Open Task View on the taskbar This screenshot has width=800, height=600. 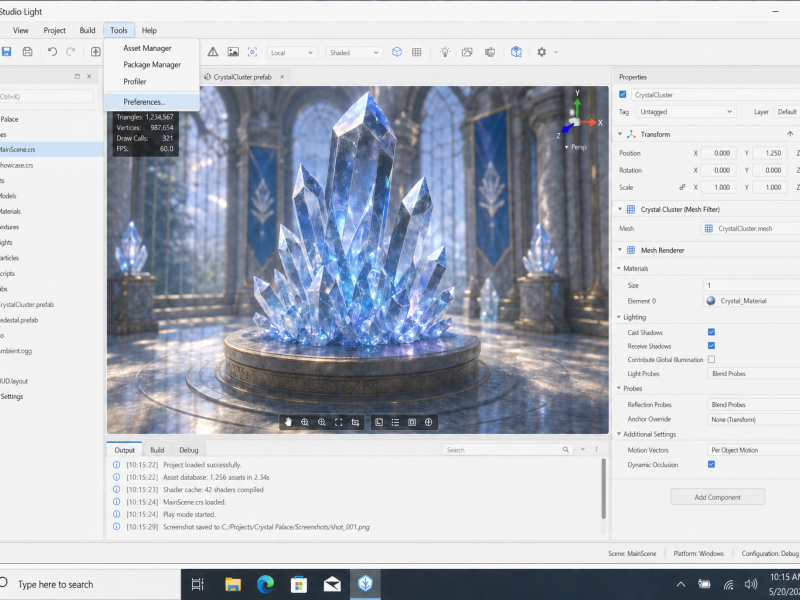197,584
